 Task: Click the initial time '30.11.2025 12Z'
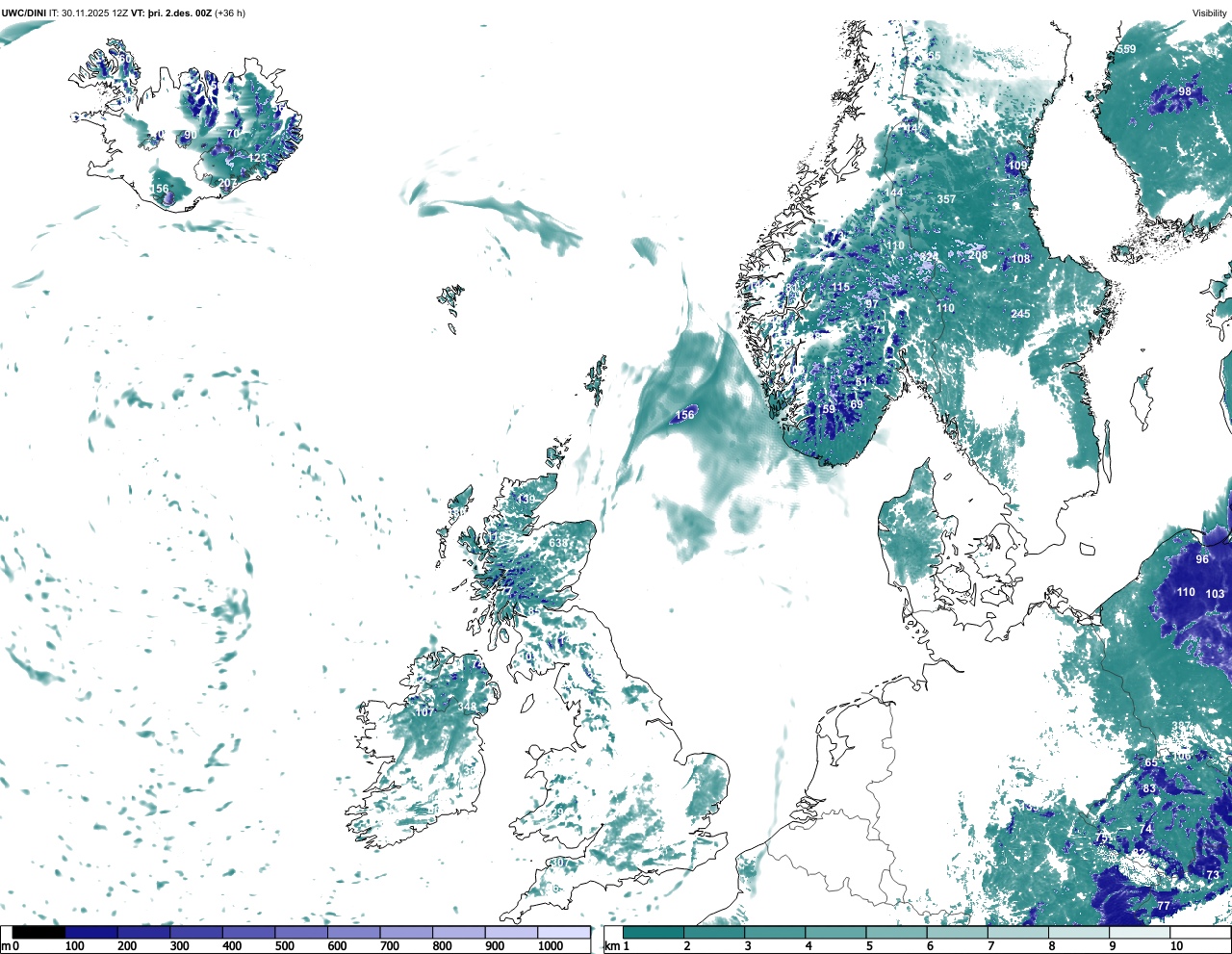click(94, 13)
